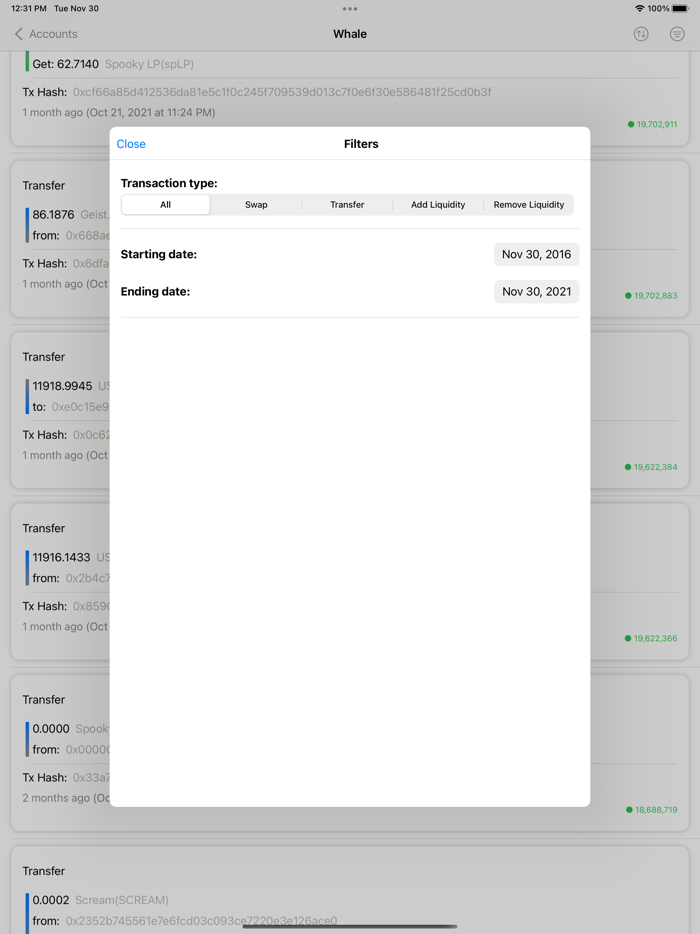This screenshot has height=934, width=700.
Task: Open block number 19,702,911
Action: coord(652,124)
